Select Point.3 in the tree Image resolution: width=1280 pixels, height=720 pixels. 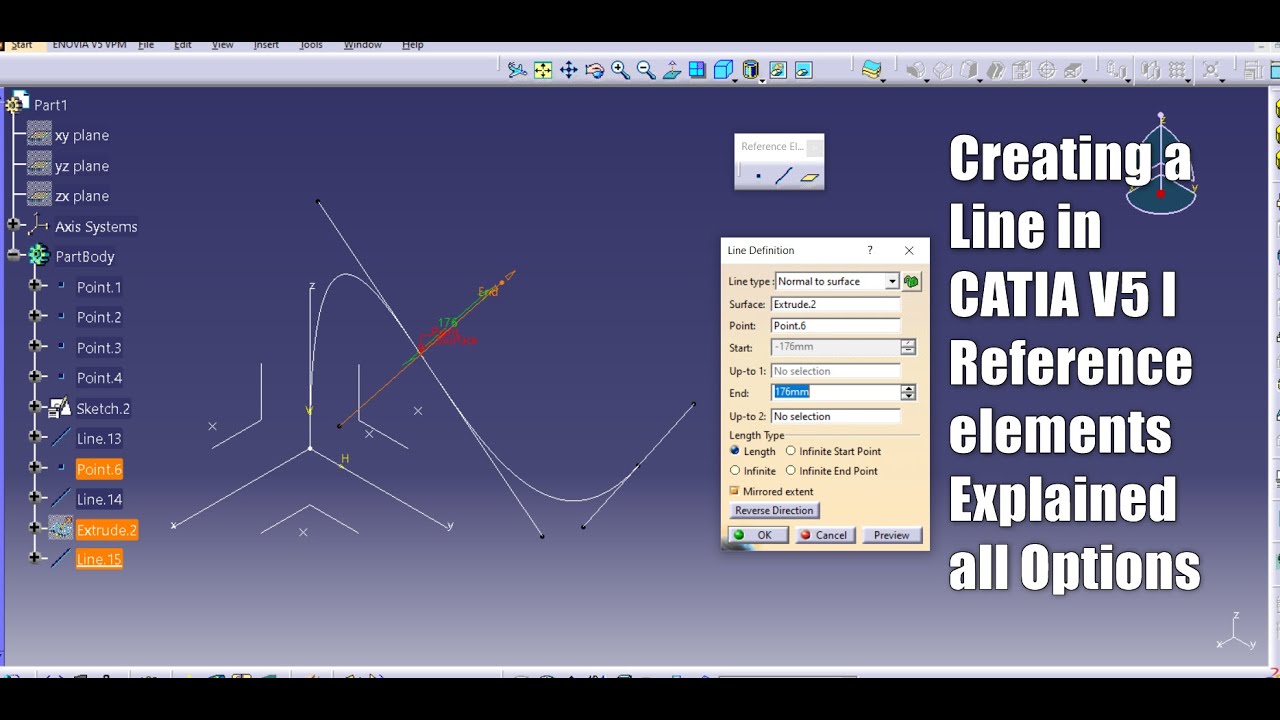pos(99,348)
